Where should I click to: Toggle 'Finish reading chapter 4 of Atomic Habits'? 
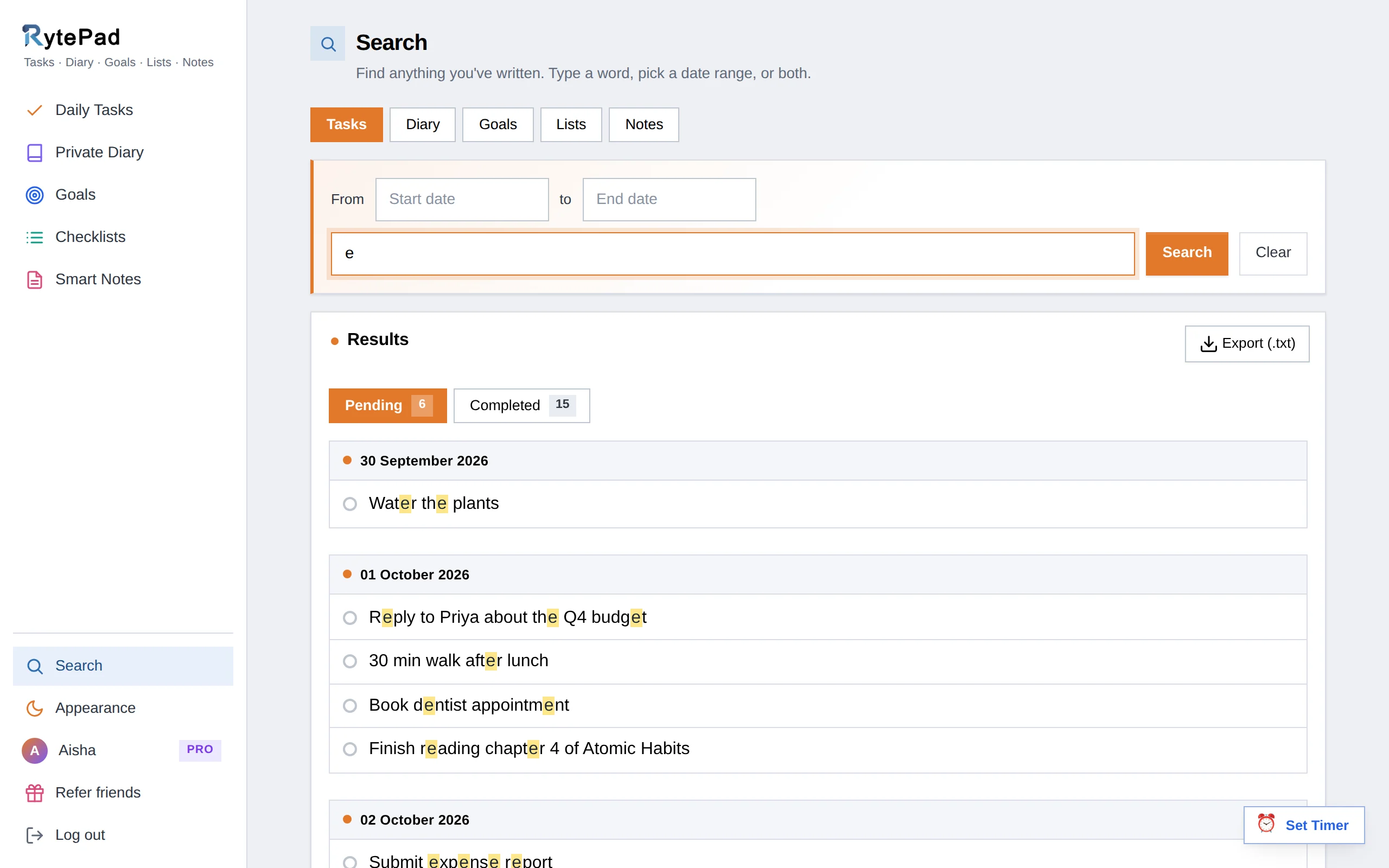pos(349,749)
